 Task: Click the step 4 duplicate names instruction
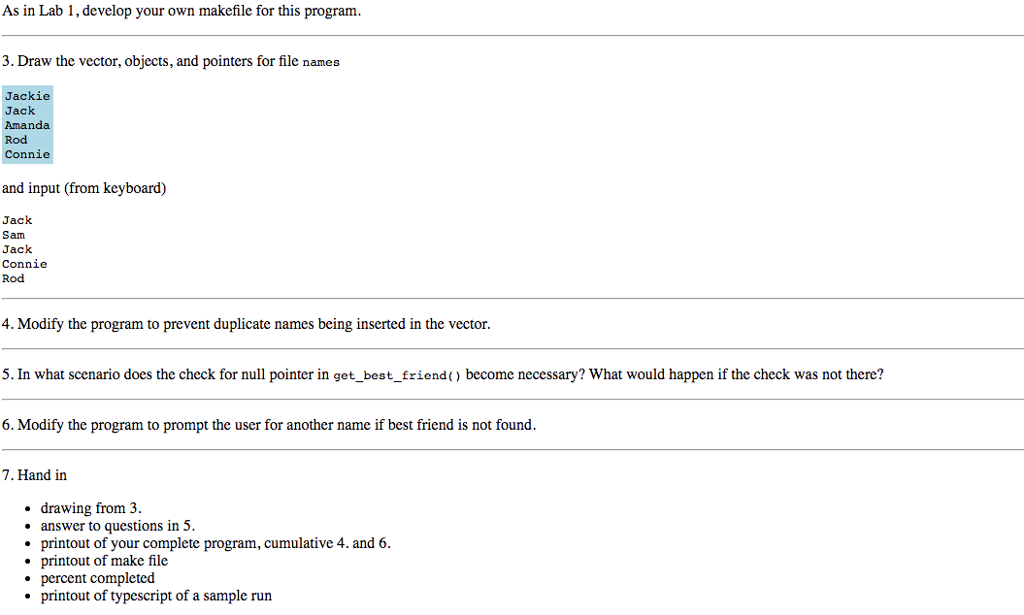coord(246,324)
